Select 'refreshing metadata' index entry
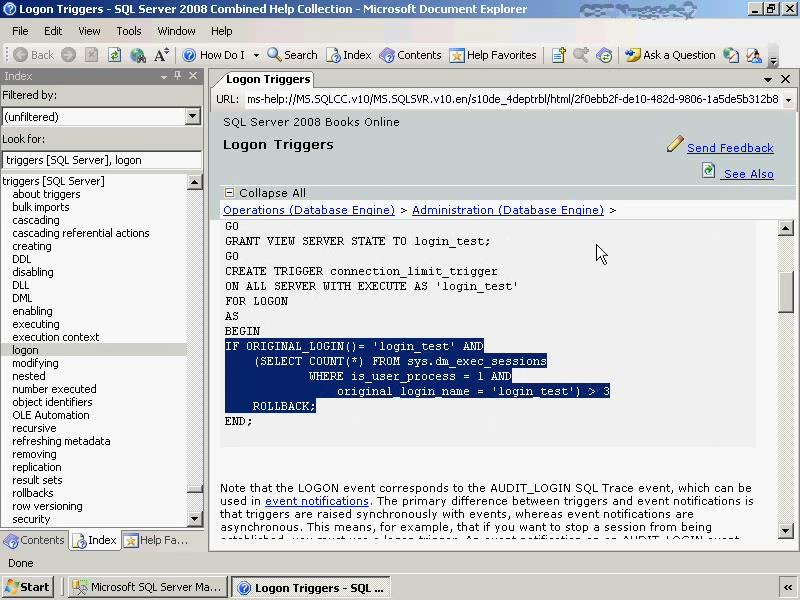 61,441
